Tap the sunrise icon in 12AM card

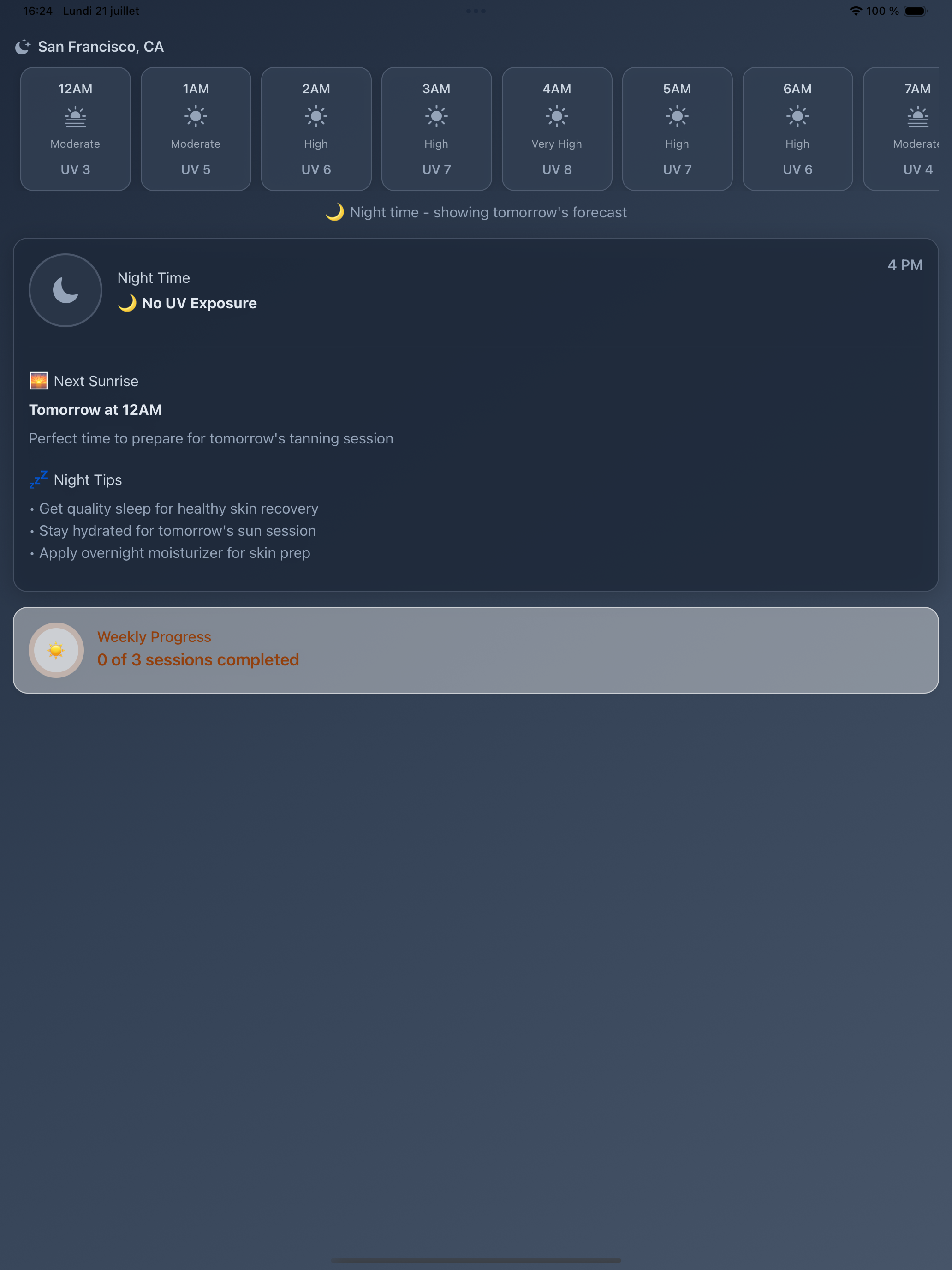75,117
